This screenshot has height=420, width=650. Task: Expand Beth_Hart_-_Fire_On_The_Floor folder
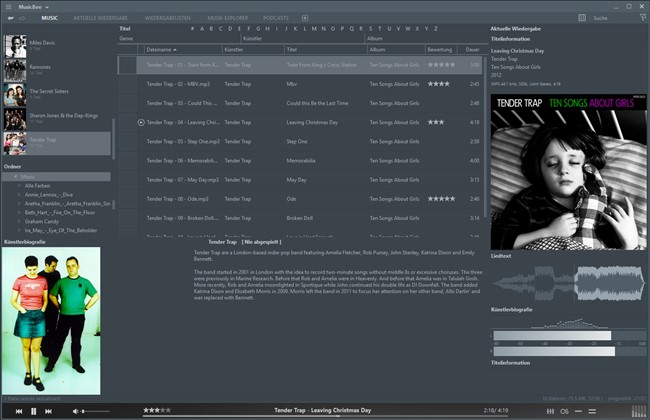click(x=19, y=212)
